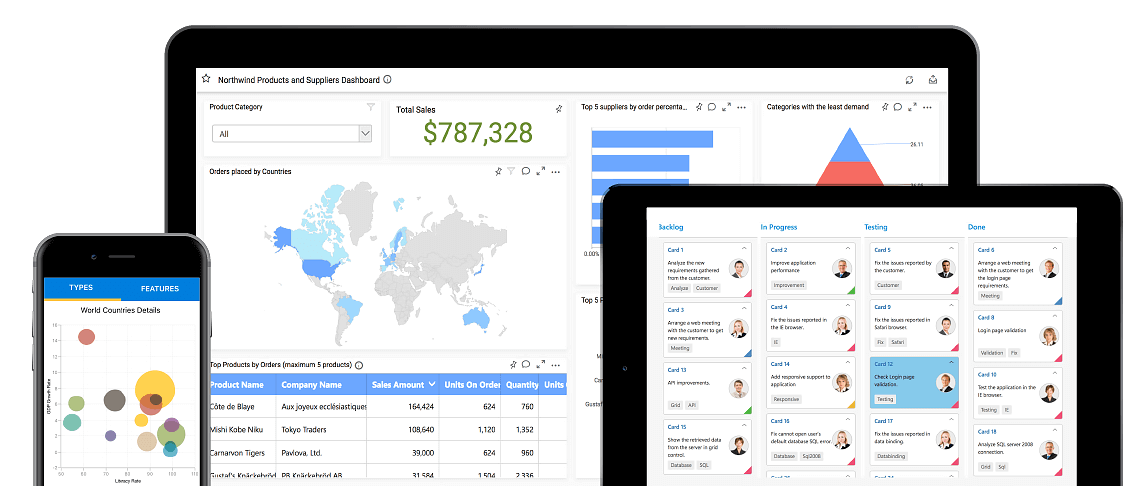
Task: Maximize the Orders placed by Countries widget
Action: pos(540,171)
